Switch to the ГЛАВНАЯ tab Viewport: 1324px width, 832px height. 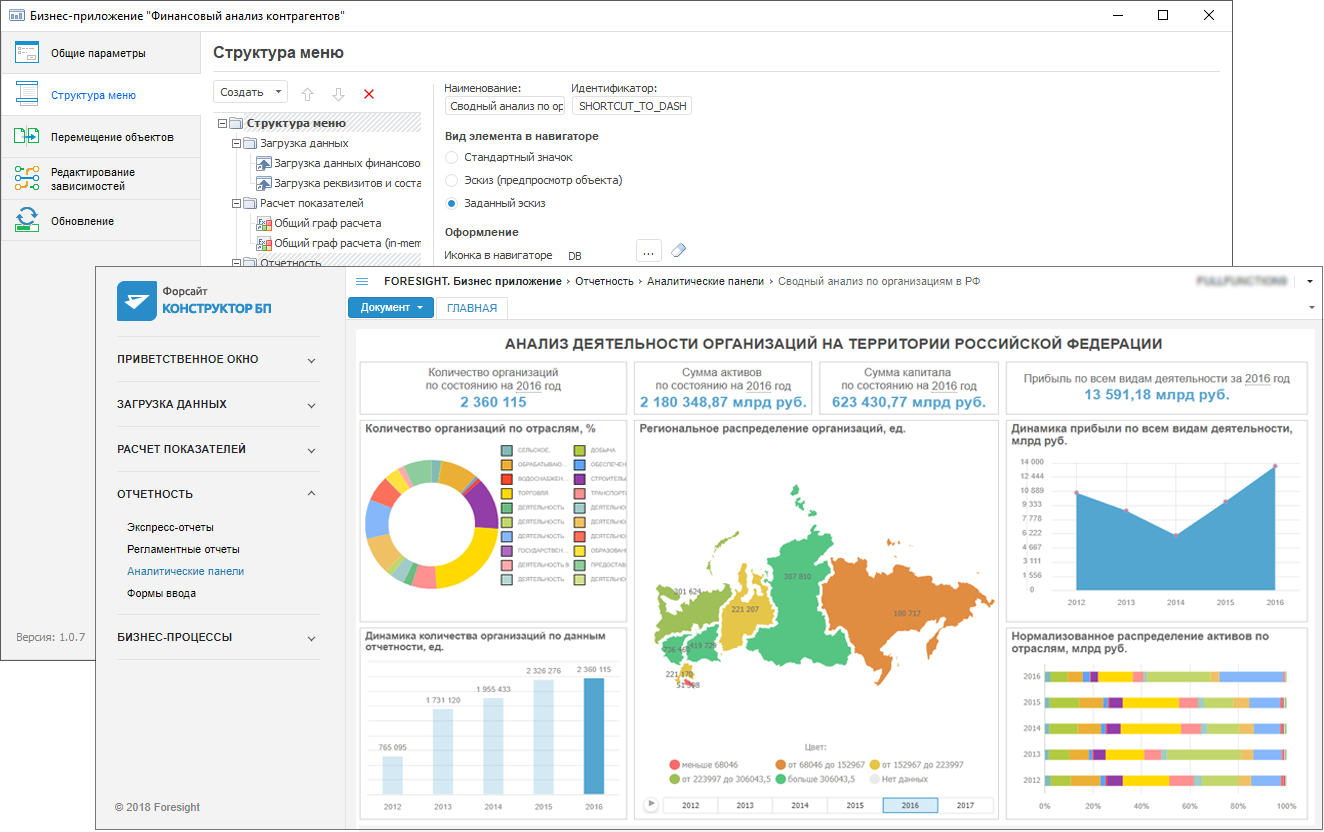click(x=472, y=308)
